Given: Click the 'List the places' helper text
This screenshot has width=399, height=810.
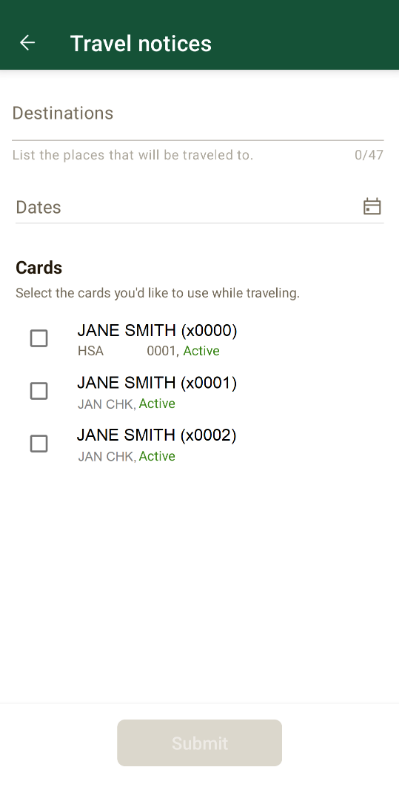Looking at the screenshot, I should [133, 155].
